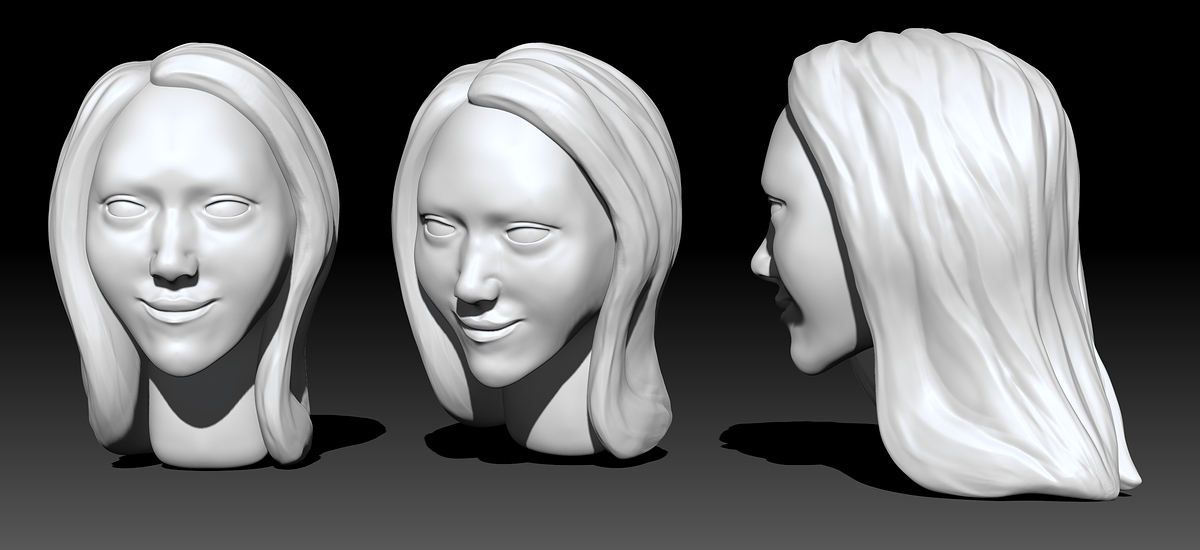Select the front-facing head sculpt
This screenshot has height=550, width=1200.
click(195, 255)
